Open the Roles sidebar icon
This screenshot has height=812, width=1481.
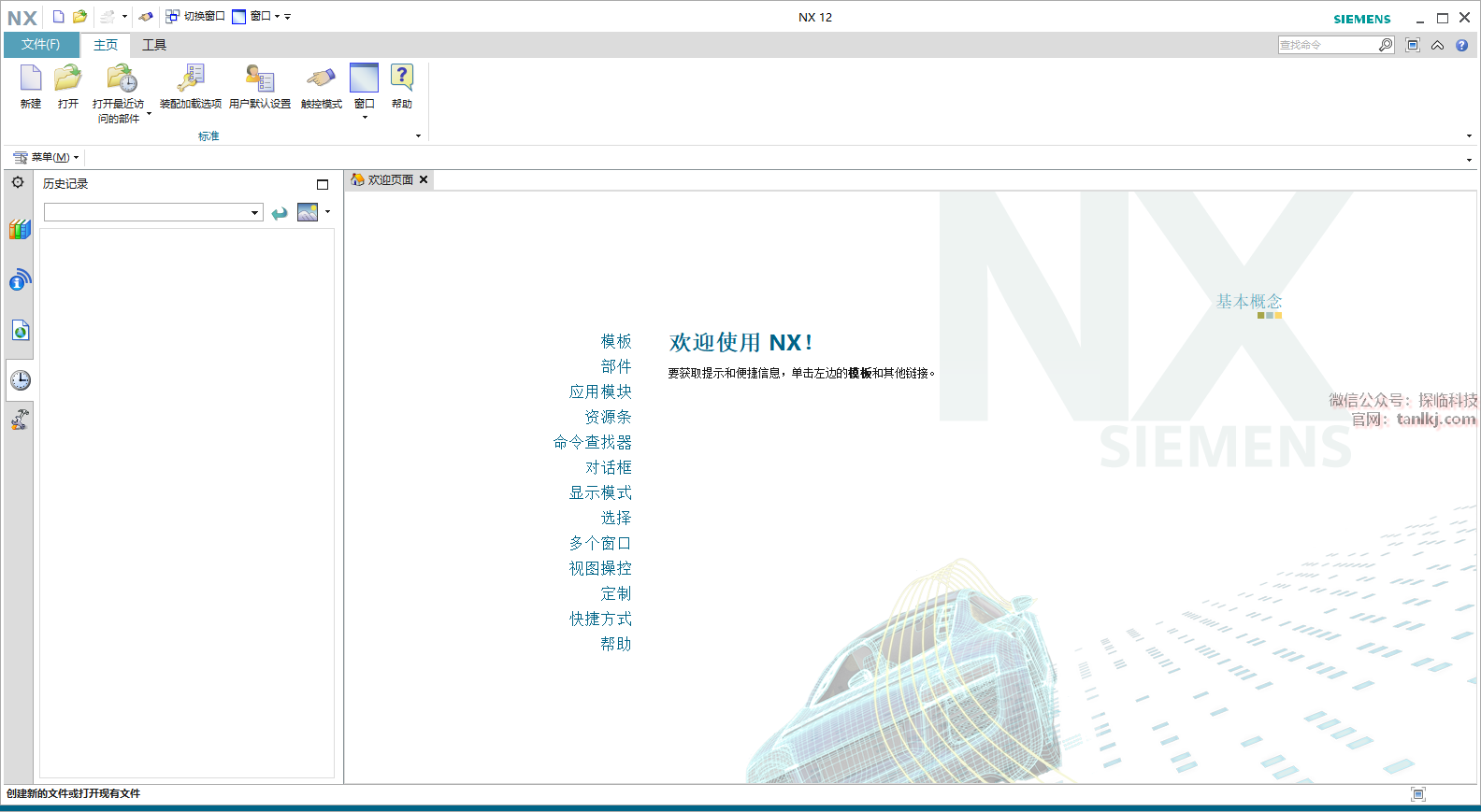[20, 420]
